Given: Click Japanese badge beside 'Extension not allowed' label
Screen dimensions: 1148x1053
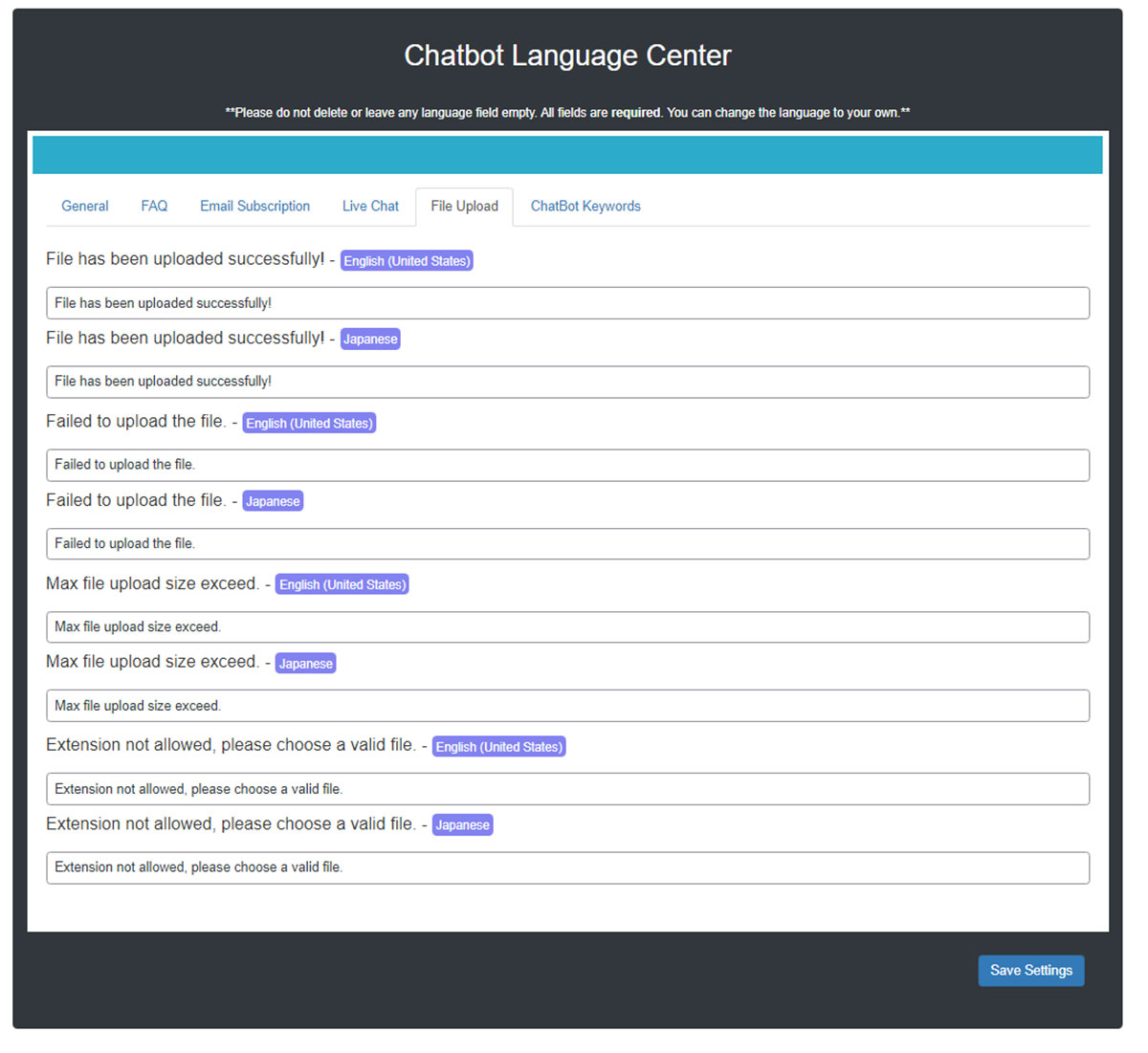Looking at the screenshot, I should 463,825.
